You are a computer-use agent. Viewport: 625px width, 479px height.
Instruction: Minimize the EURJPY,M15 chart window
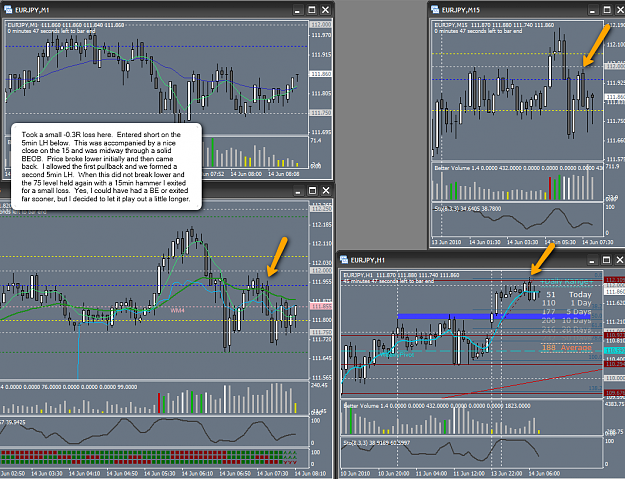coord(592,10)
